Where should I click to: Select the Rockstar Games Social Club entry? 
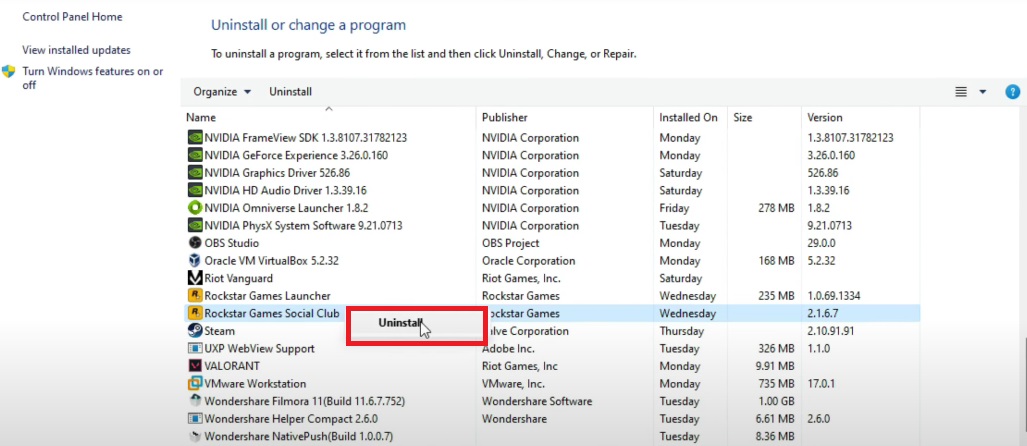click(x=272, y=313)
